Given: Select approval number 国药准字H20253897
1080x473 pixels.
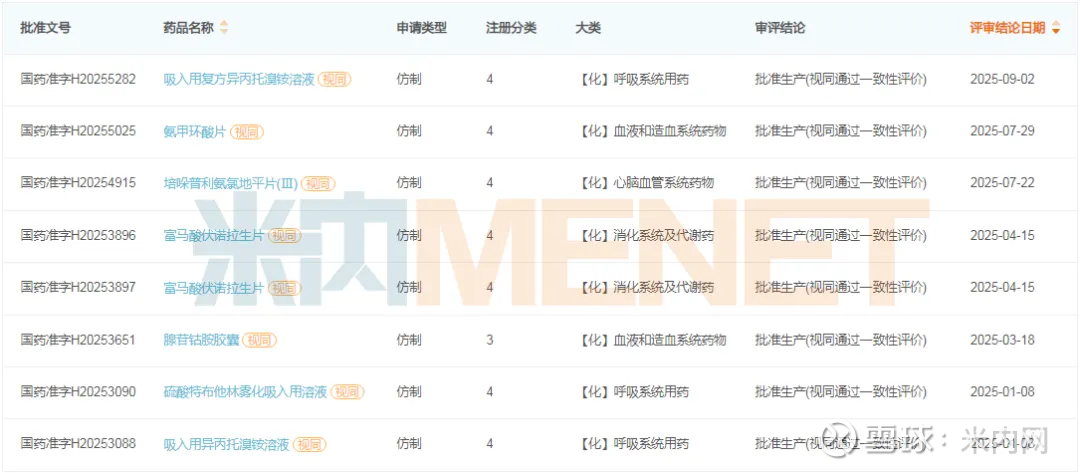Looking at the screenshot, I should point(79,287).
